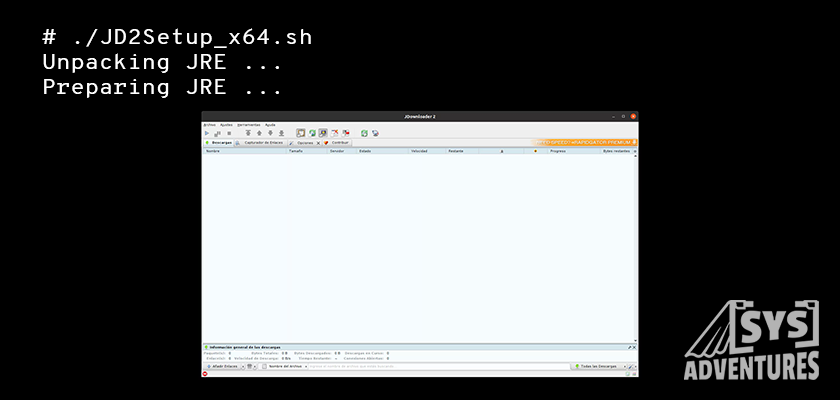Click the update check globe icon
Image resolution: width=840 pixels, height=400 pixels.
point(375,133)
